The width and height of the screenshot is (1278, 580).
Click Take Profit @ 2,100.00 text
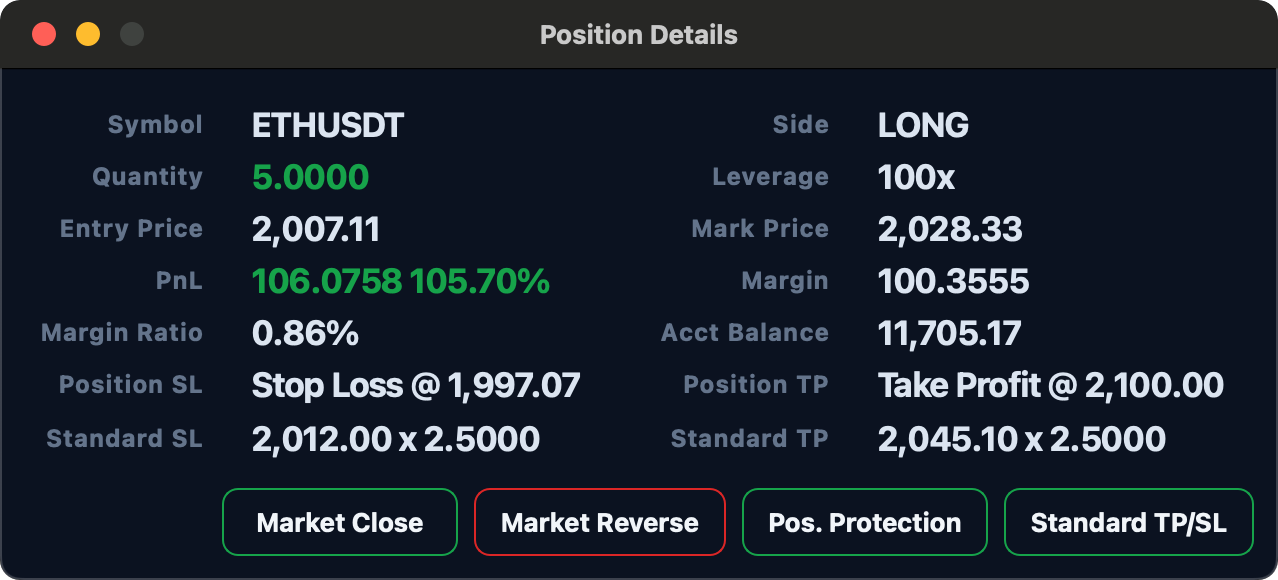1051,385
